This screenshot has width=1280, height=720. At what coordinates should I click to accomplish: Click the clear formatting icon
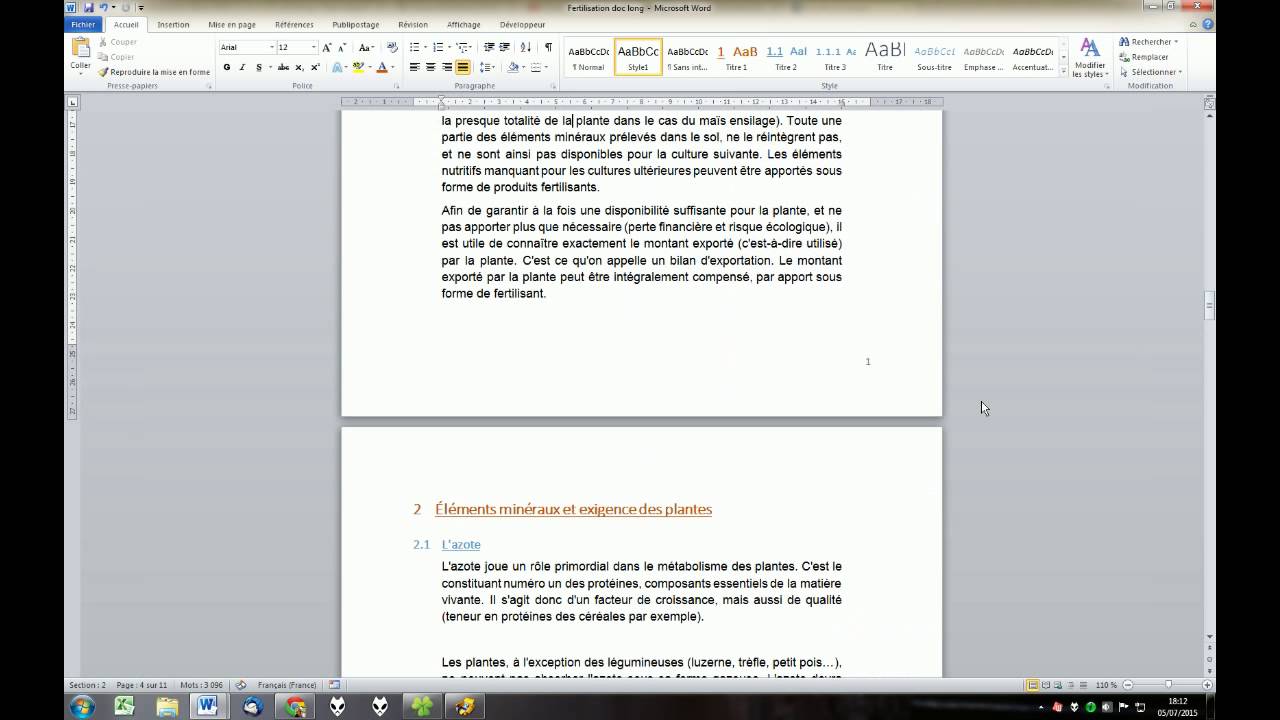[x=392, y=47]
